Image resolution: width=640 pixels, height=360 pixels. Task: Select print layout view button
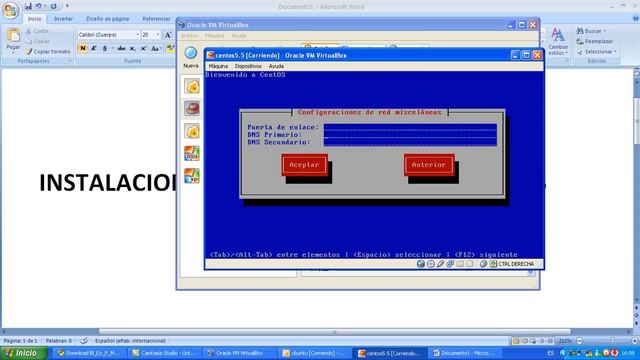[516, 341]
